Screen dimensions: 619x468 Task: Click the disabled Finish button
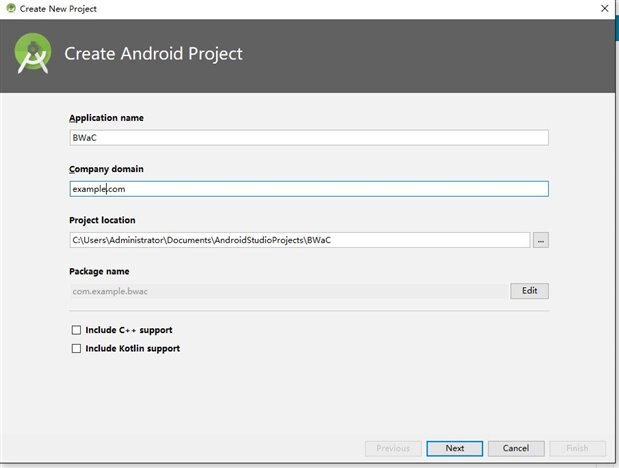click(578, 448)
